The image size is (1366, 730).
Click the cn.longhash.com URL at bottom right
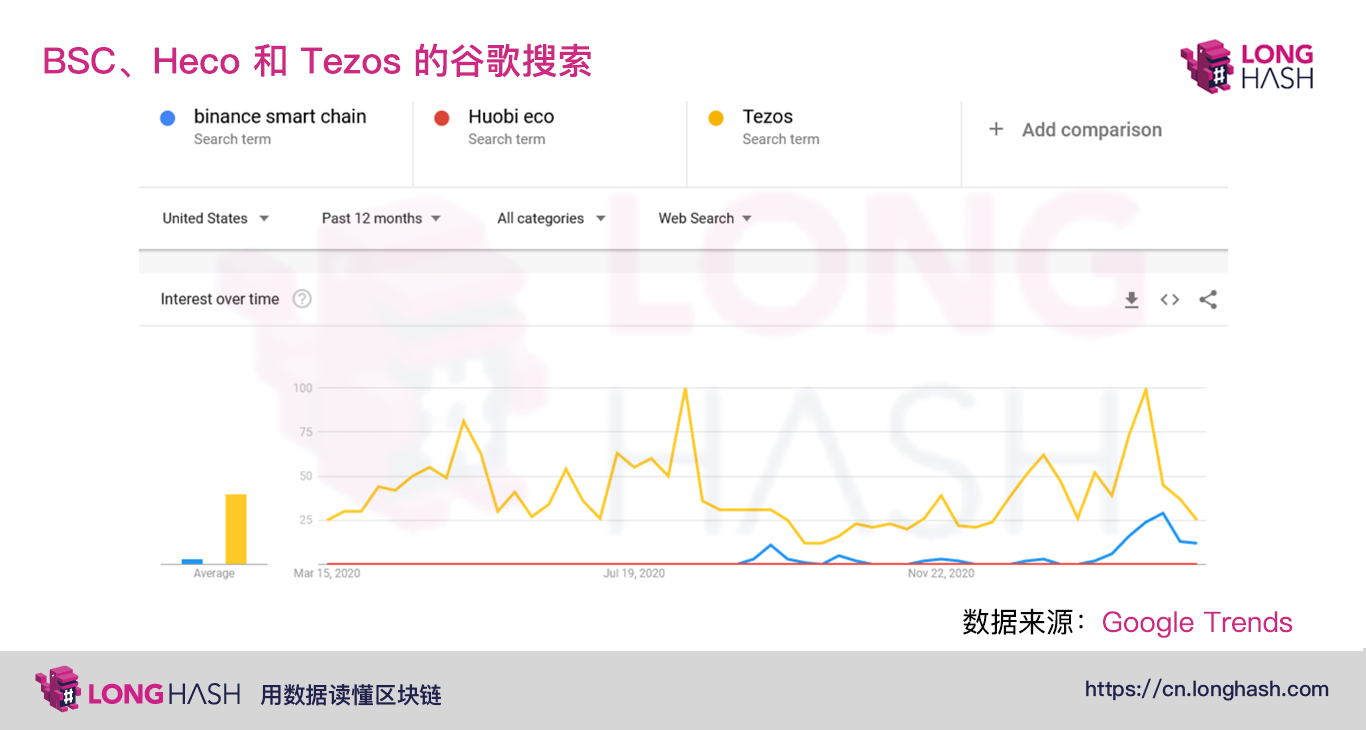[1206, 688]
